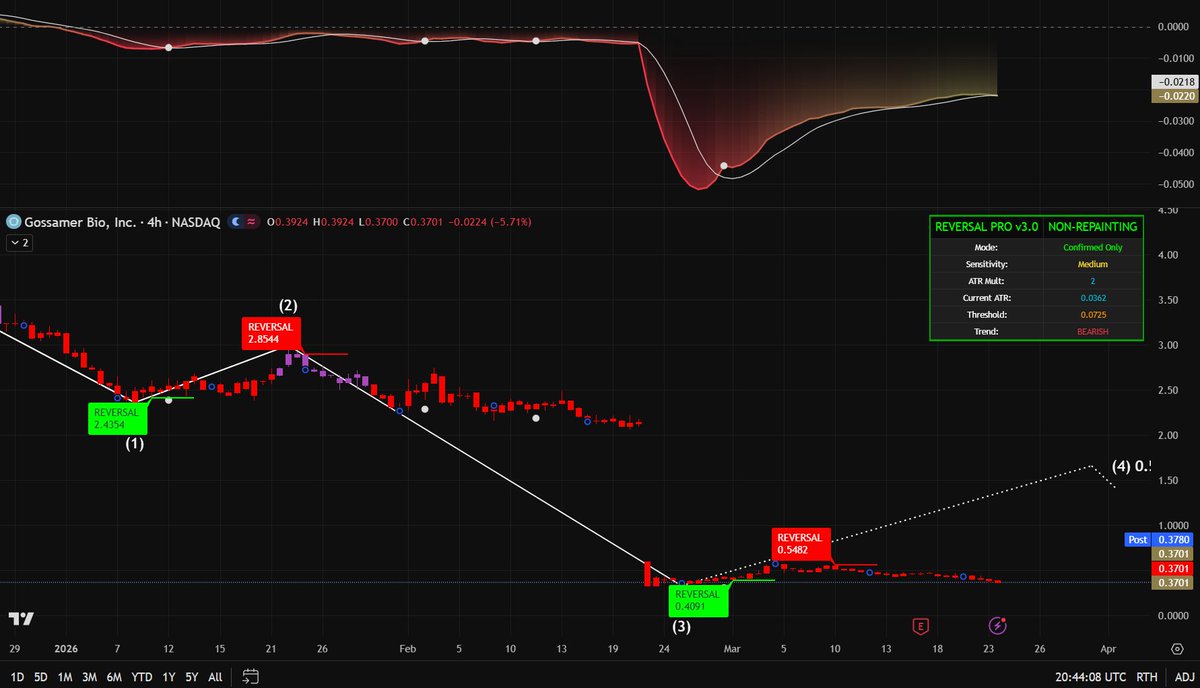This screenshot has height=688, width=1200.
Task: Click the wave label (3)
Action: click(x=681, y=628)
